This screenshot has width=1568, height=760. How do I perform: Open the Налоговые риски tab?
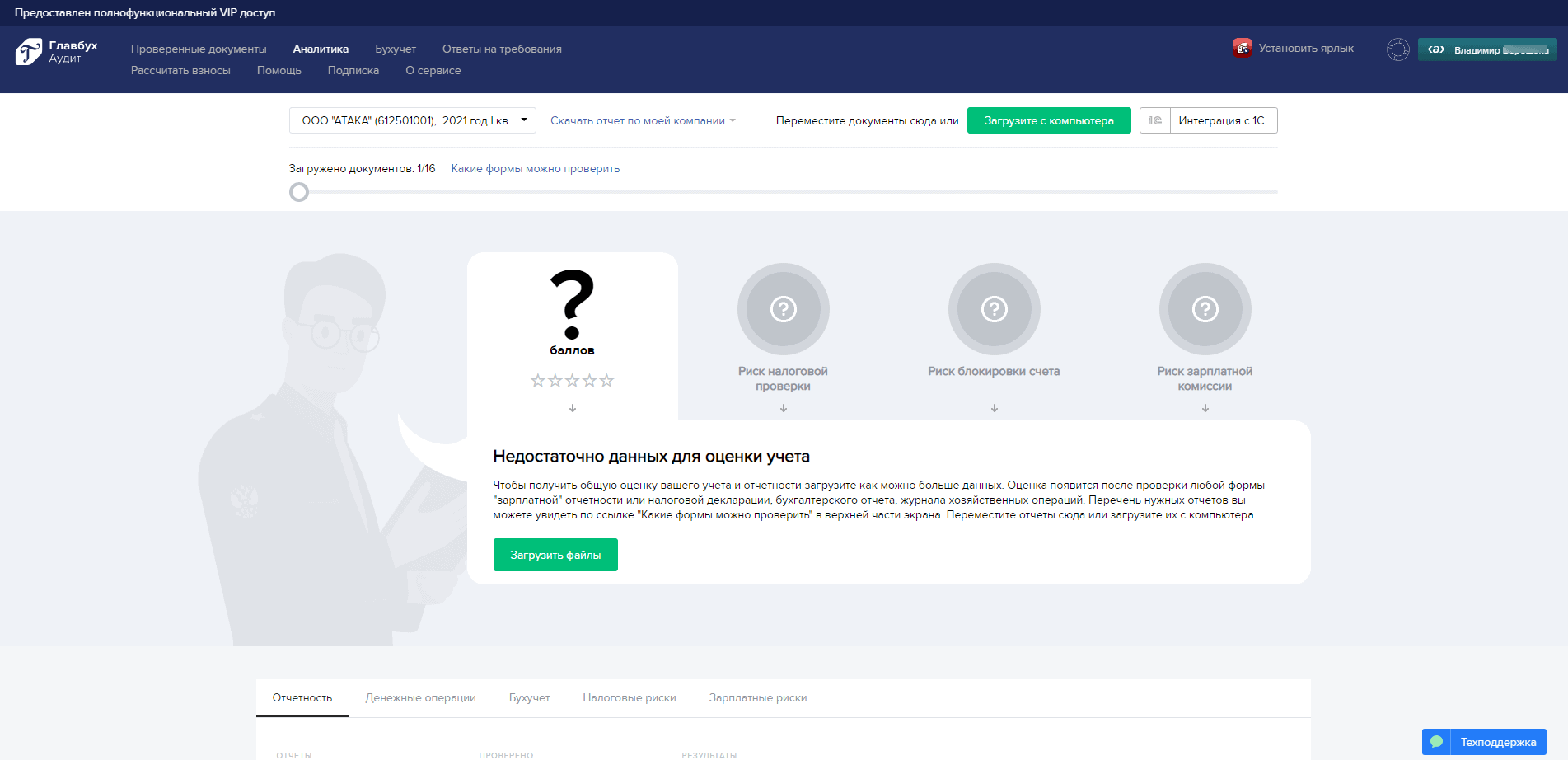[629, 697]
